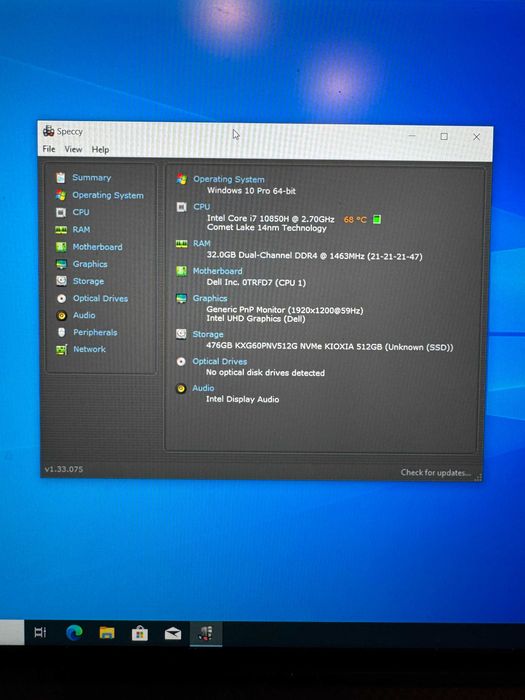
Task: Select Motherboard in the sidebar list
Action: tap(97, 247)
